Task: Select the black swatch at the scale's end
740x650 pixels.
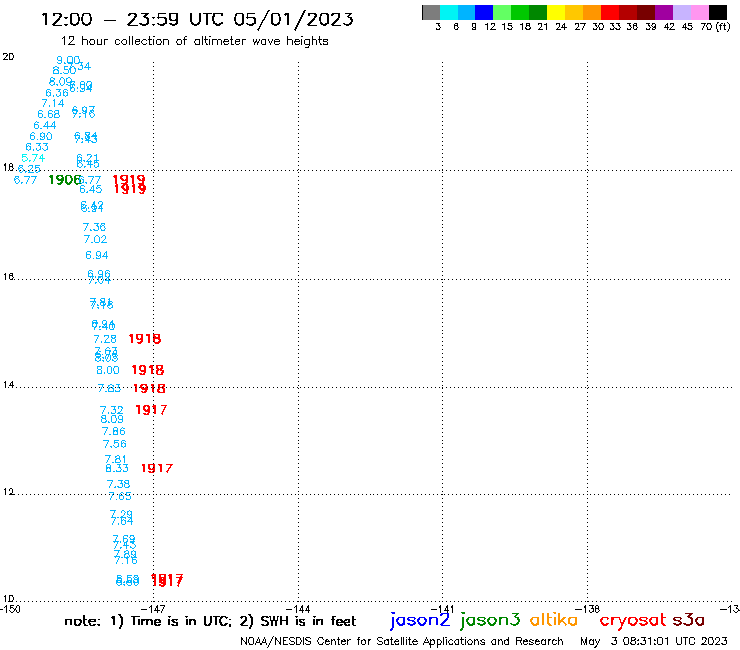Action: 718,12
